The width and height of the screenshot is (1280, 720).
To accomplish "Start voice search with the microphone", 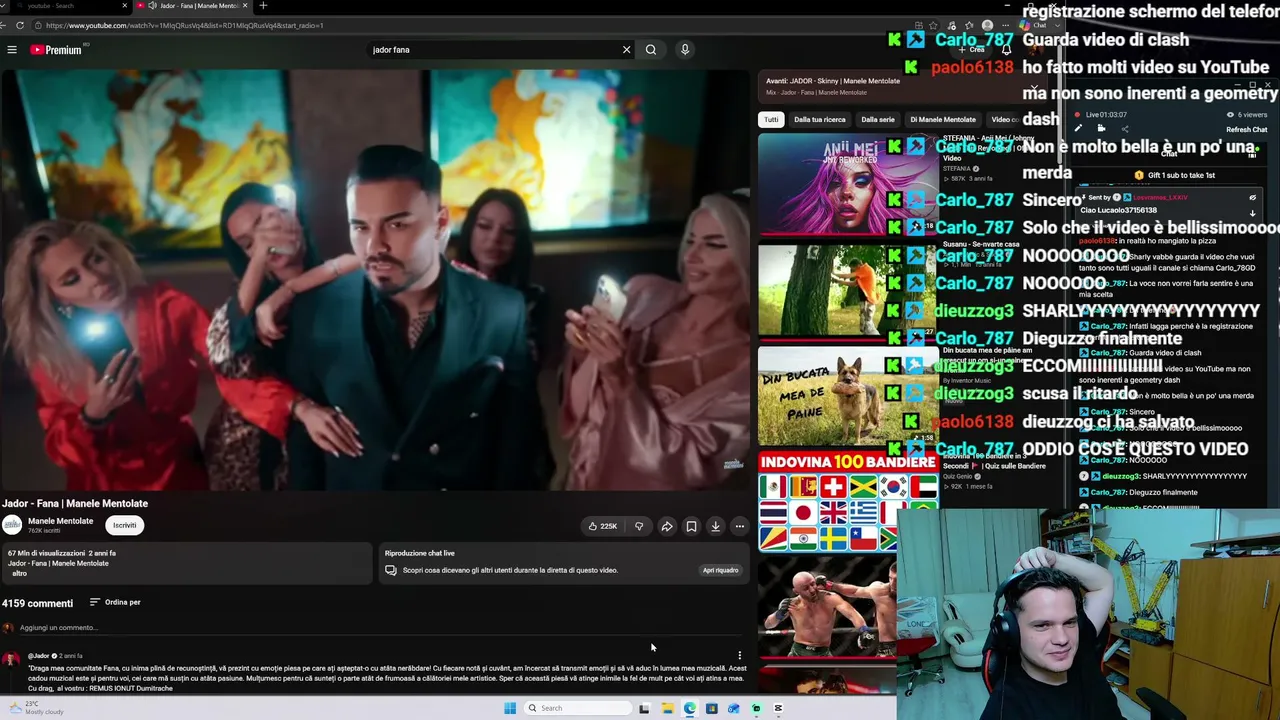I will point(685,50).
